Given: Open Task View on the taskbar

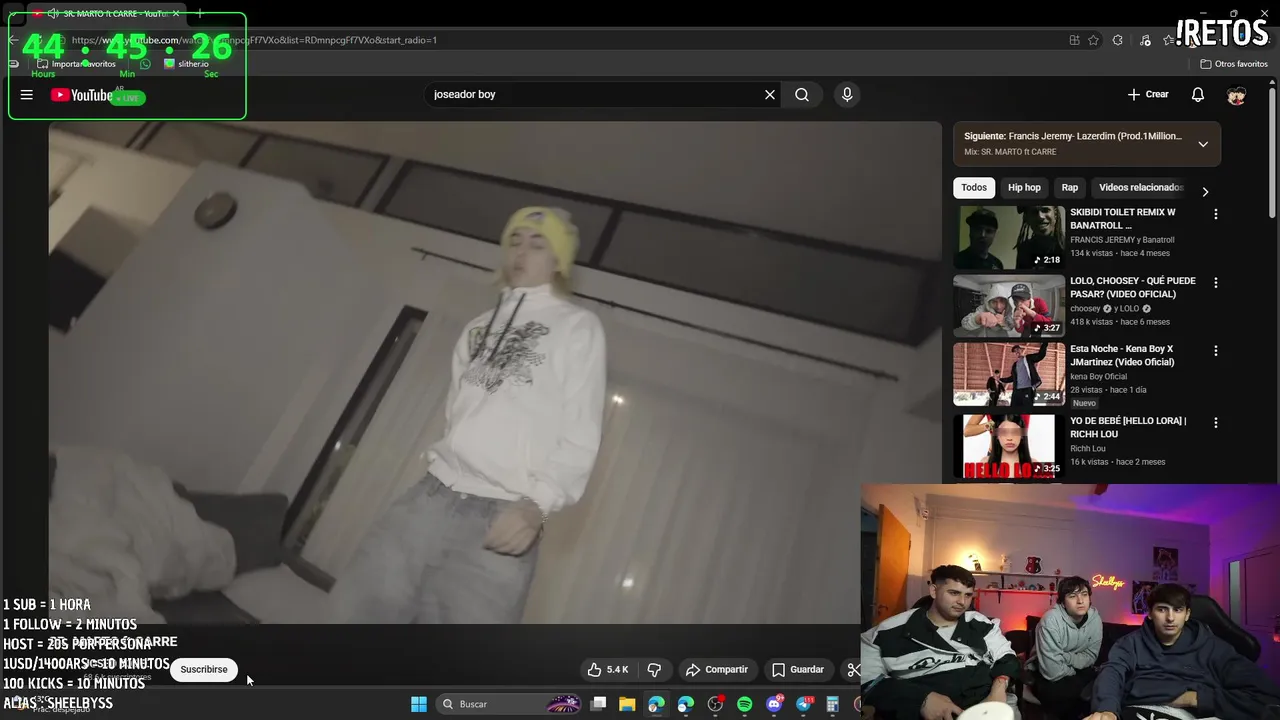Looking at the screenshot, I should coord(598,704).
